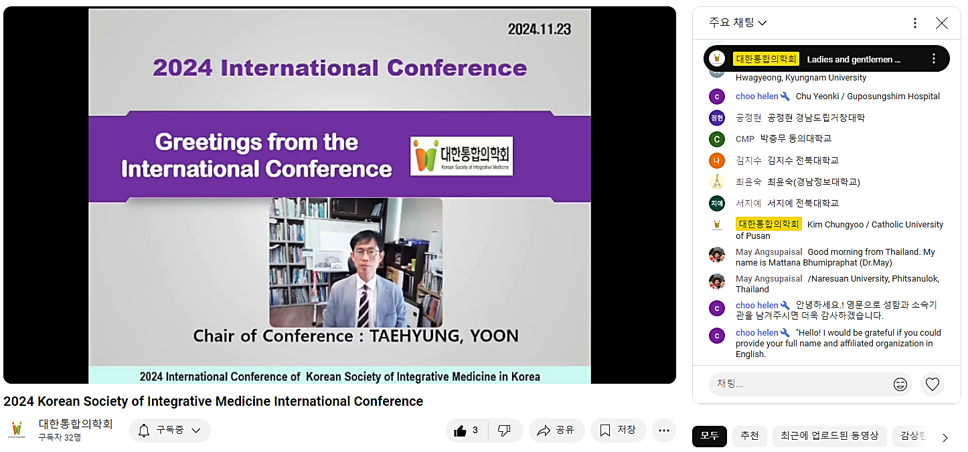Image resolution: width=968 pixels, height=452 pixels.
Task: Open the emoji picker in chat
Action: 900,384
